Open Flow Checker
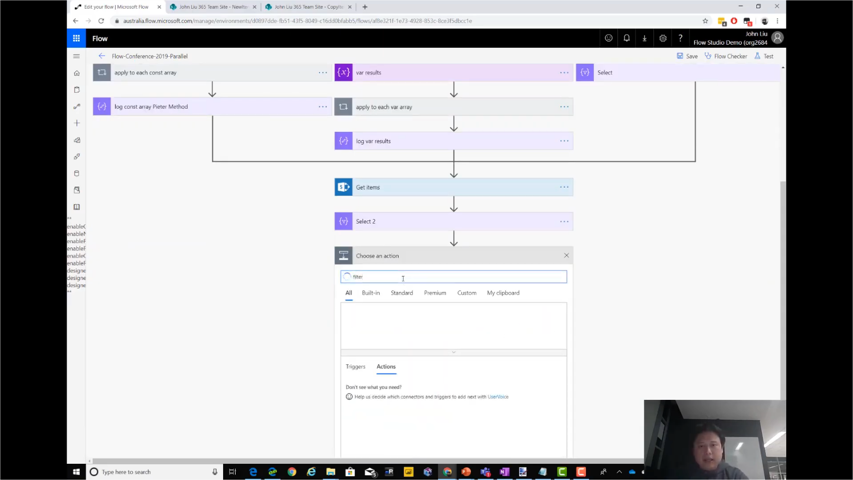The height and width of the screenshot is (480, 853). (x=726, y=56)
